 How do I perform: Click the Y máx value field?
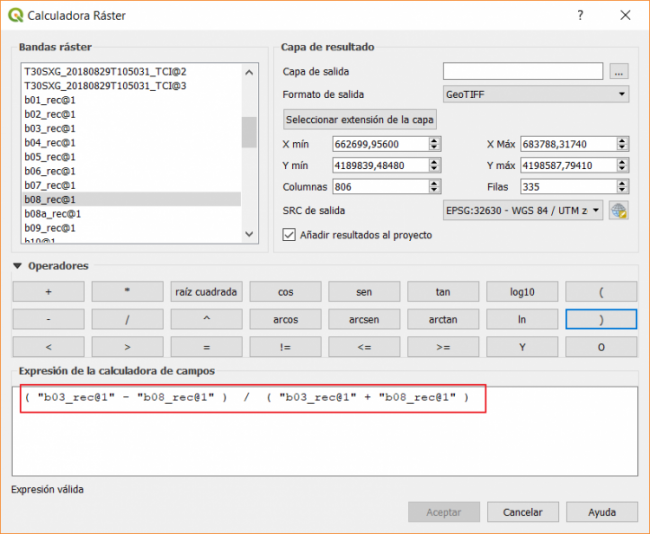click(568, 165)
